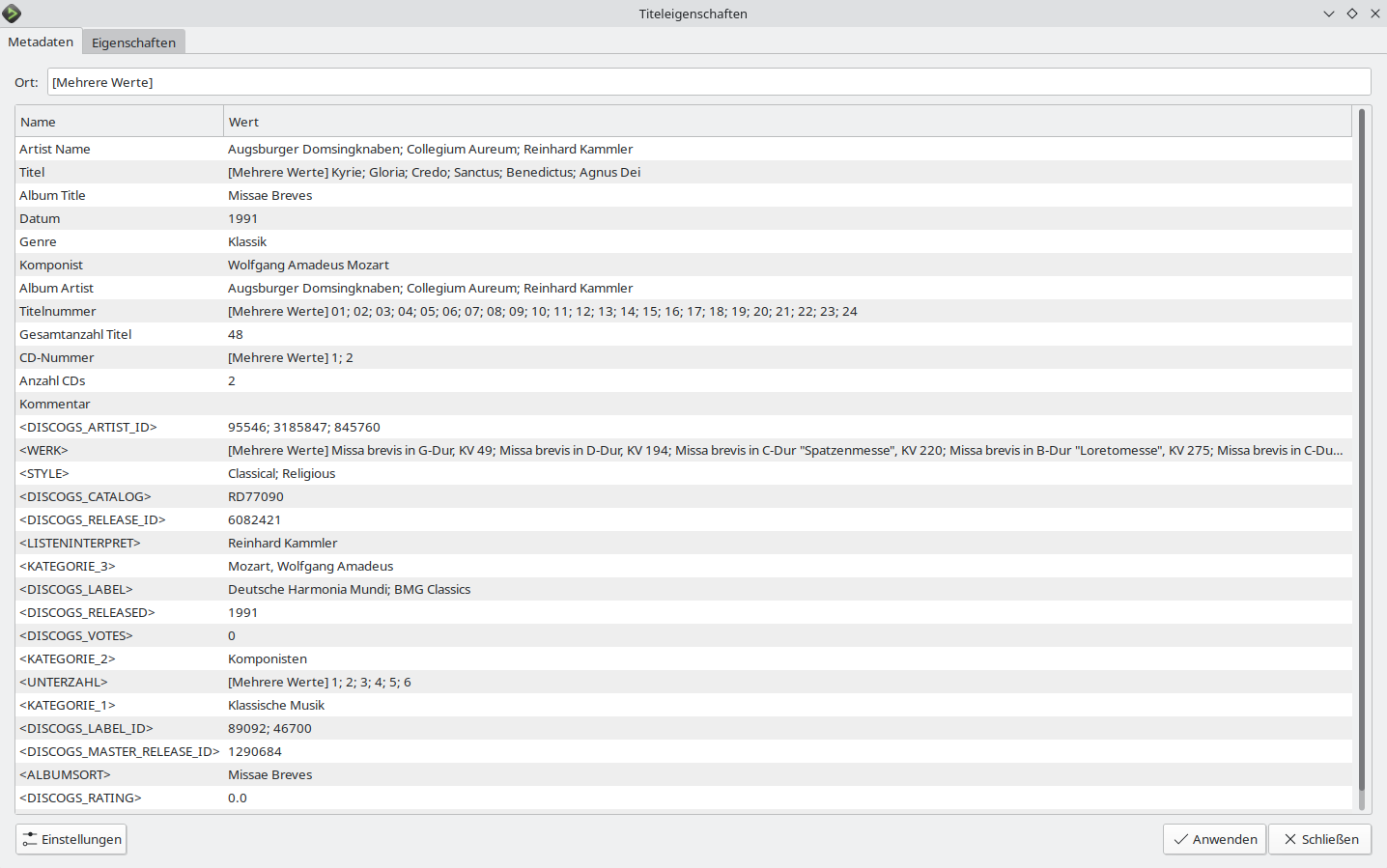Click the DISCOGS_RELEASE_ID value 6082421
Viewport: 1387px width, 868px height.
(x=255, y=519)
